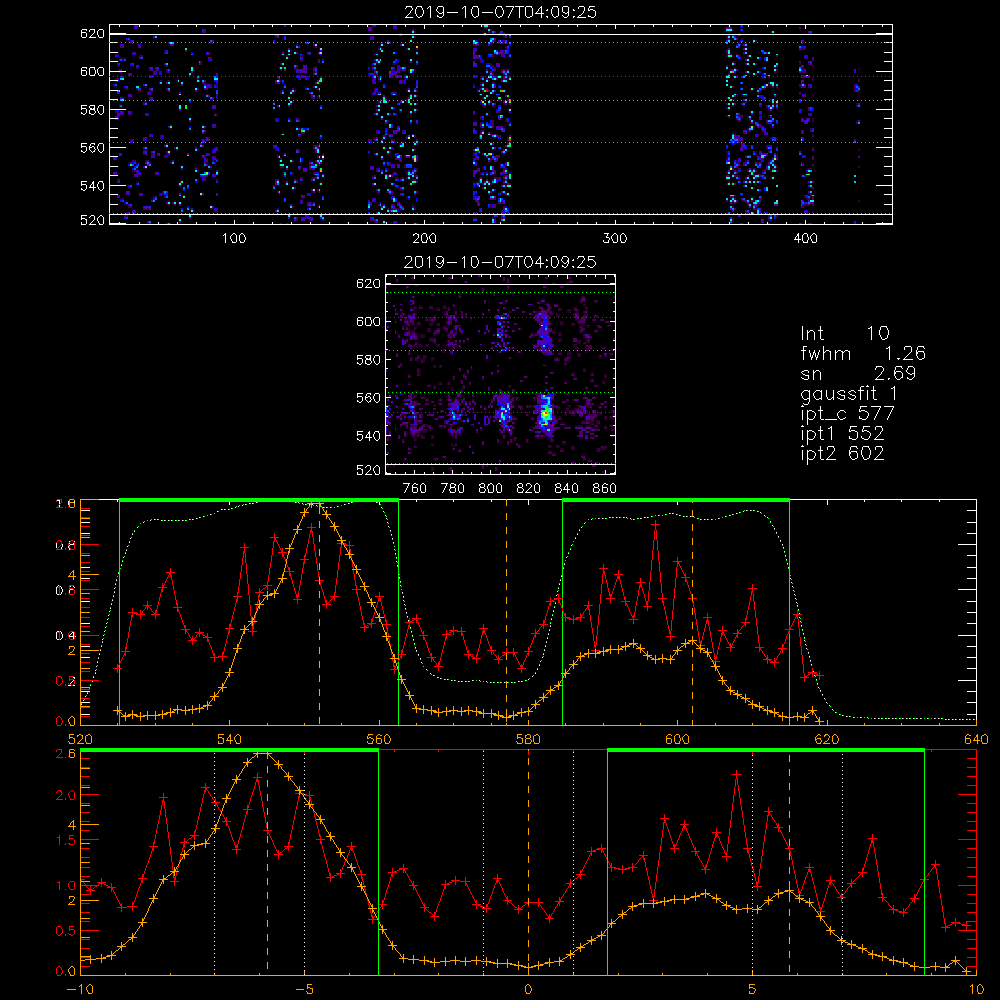Click y-axis label 540 on wide top image
Image resolution: width=1000 pixels, height=1000 pixels.
coord(92,186)
